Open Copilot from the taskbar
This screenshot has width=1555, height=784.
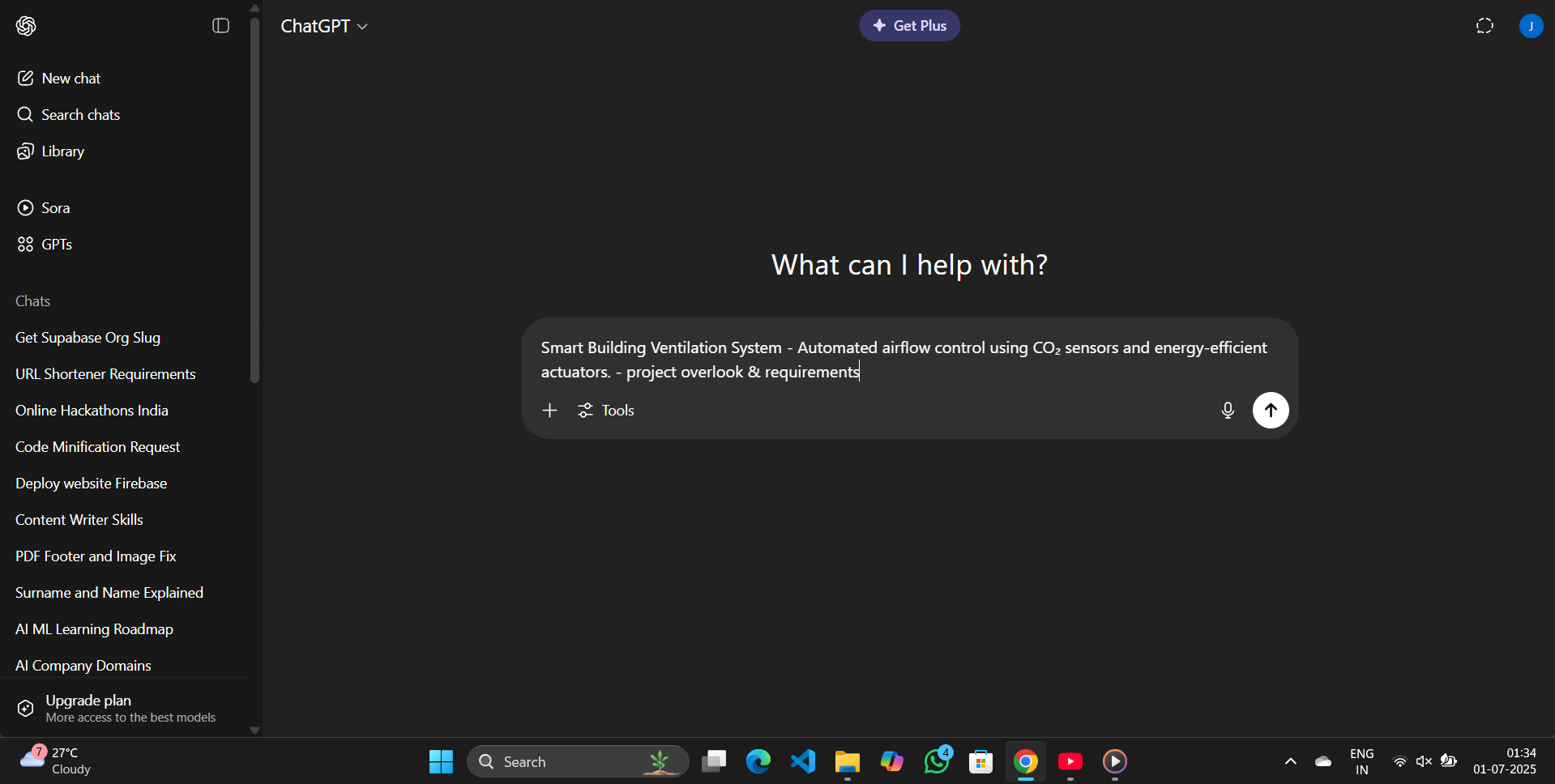pos(892,761)
